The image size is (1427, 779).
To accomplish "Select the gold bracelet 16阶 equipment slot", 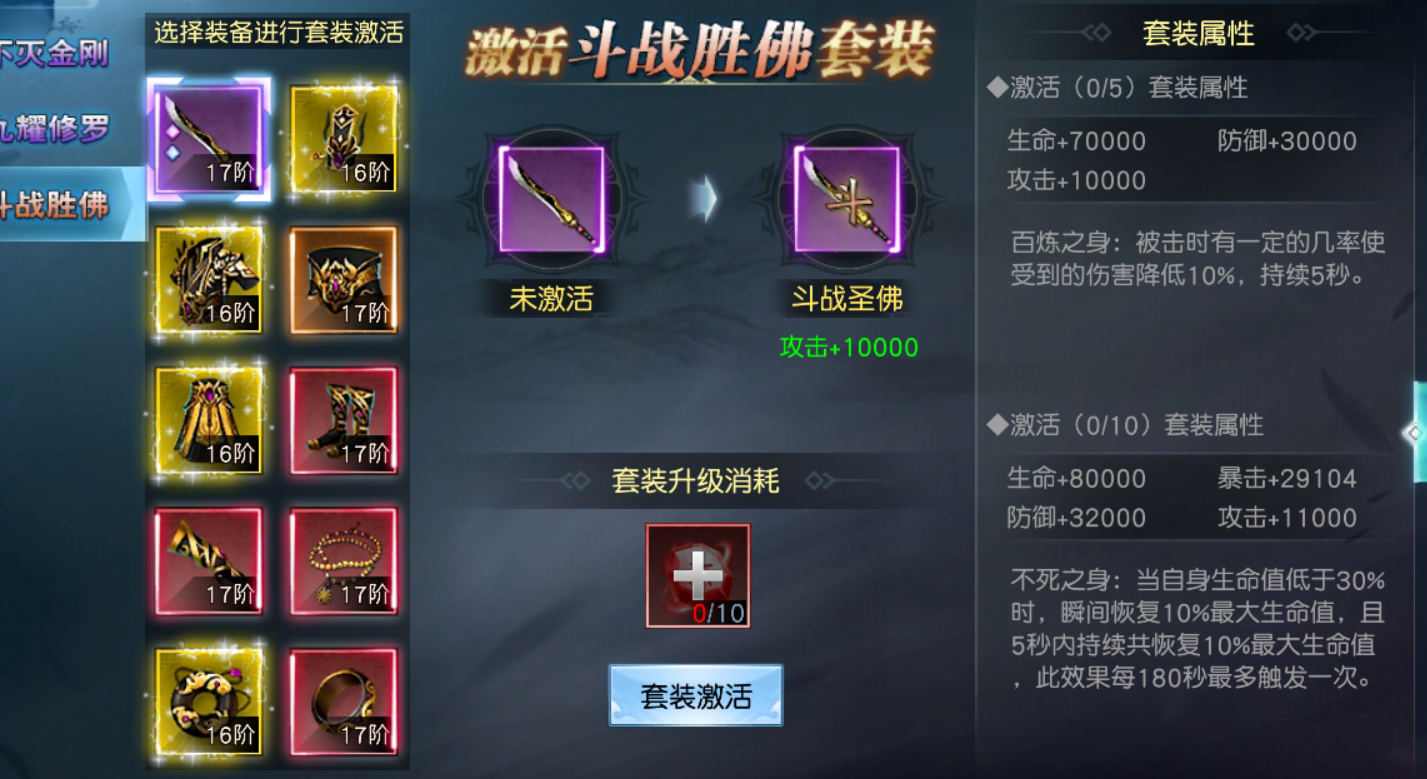I will coord(209,701).
